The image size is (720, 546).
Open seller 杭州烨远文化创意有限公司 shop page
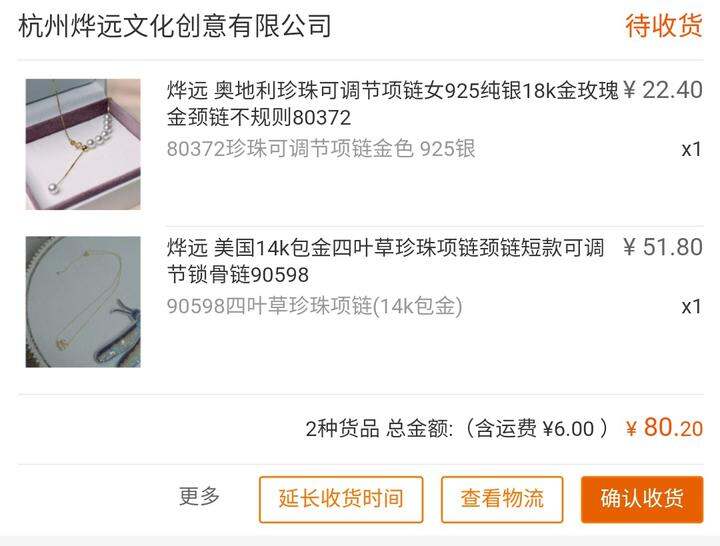click(175, 26)
